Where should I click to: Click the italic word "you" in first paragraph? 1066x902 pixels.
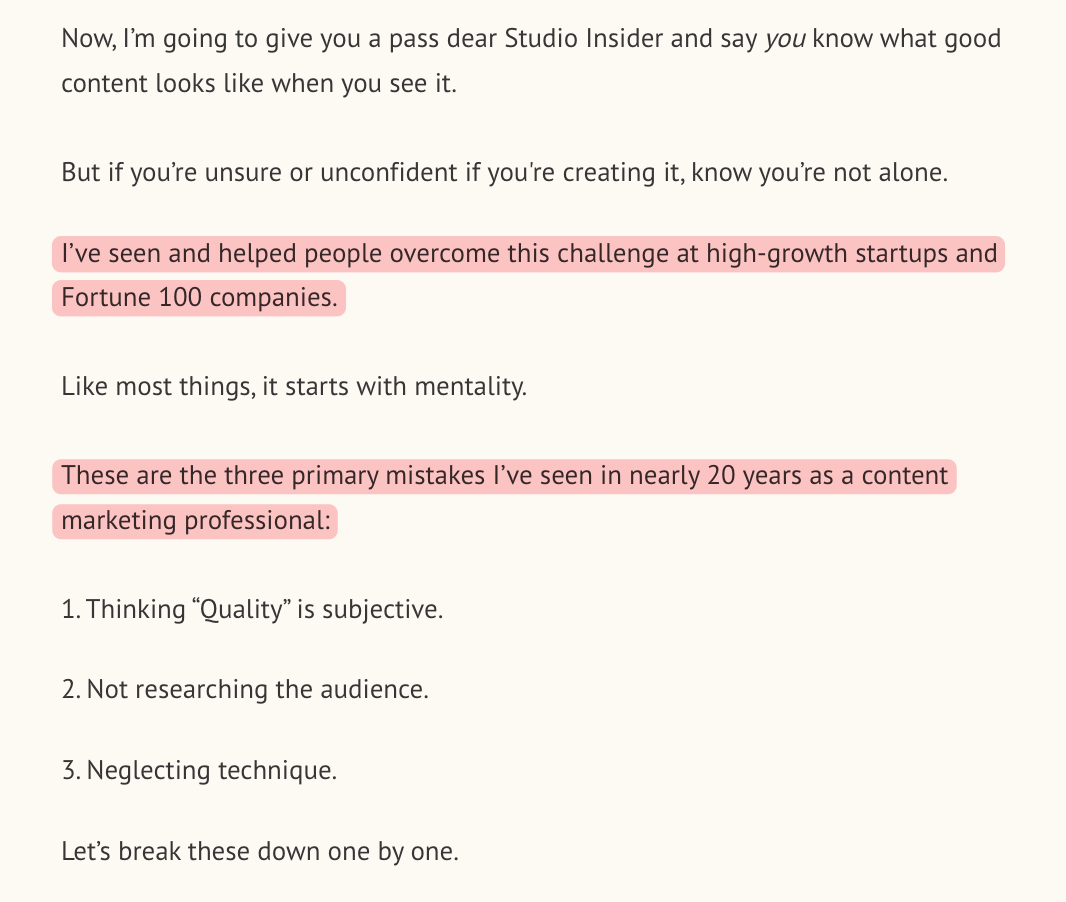tap(785, 39)
